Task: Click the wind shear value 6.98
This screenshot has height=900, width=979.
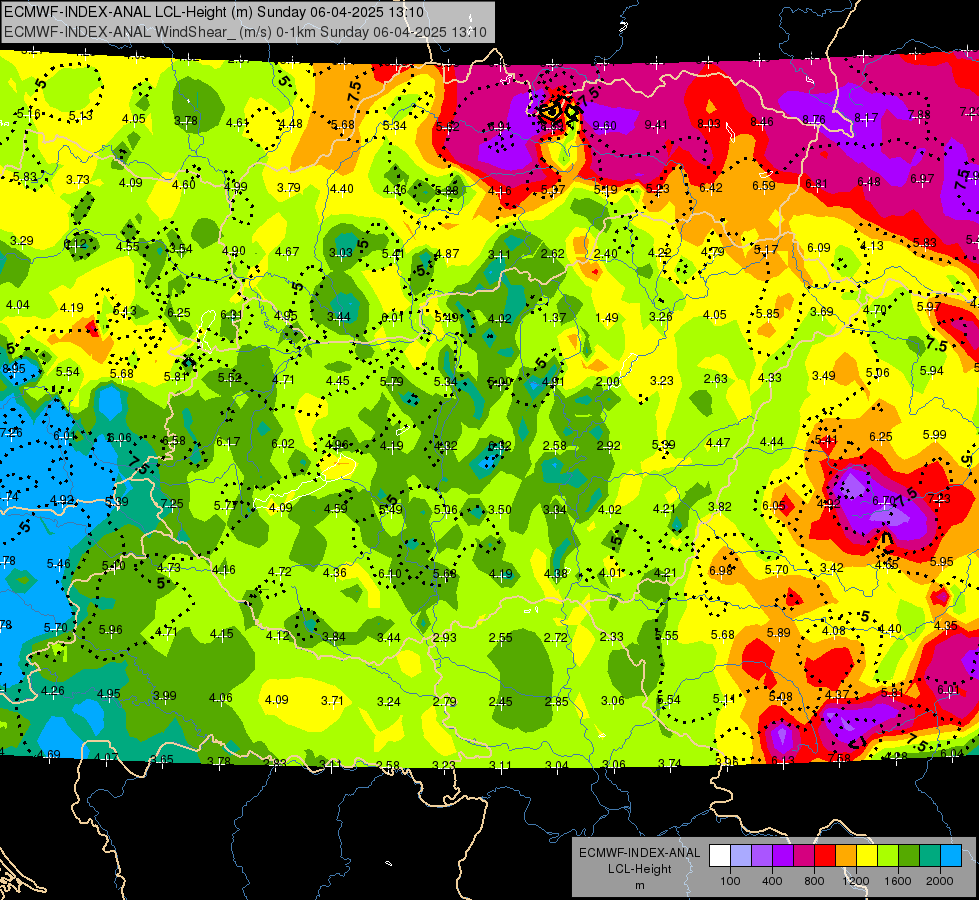Action: click(x=721, y=571)
